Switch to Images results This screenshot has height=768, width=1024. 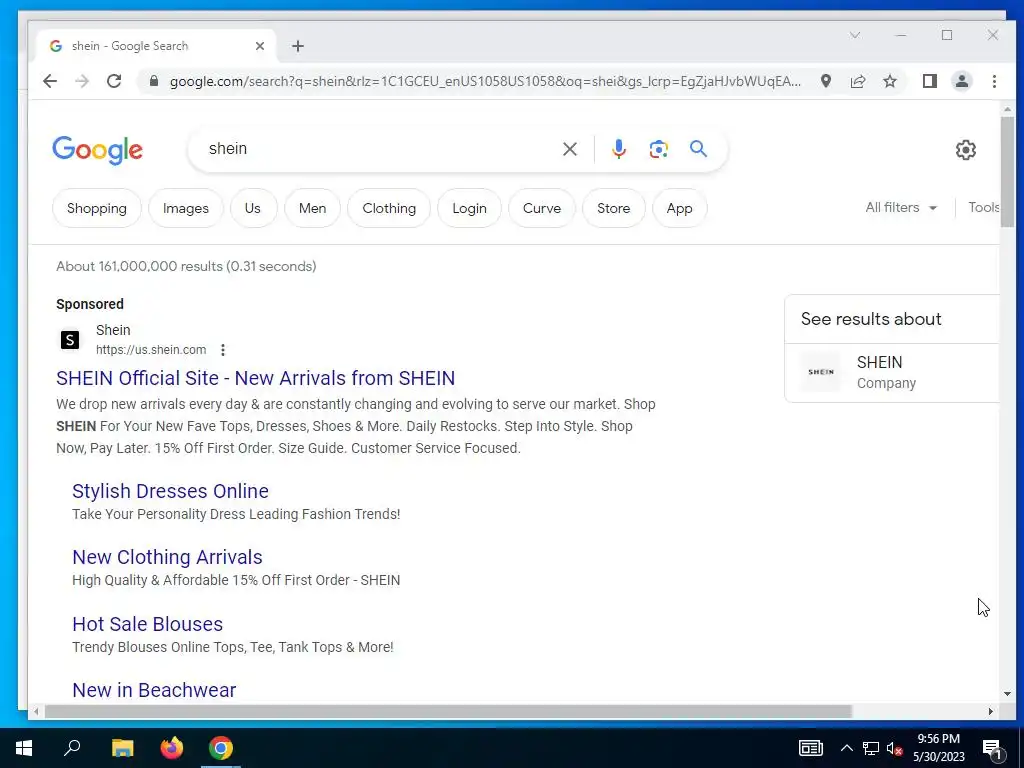(x=185, y=208)
